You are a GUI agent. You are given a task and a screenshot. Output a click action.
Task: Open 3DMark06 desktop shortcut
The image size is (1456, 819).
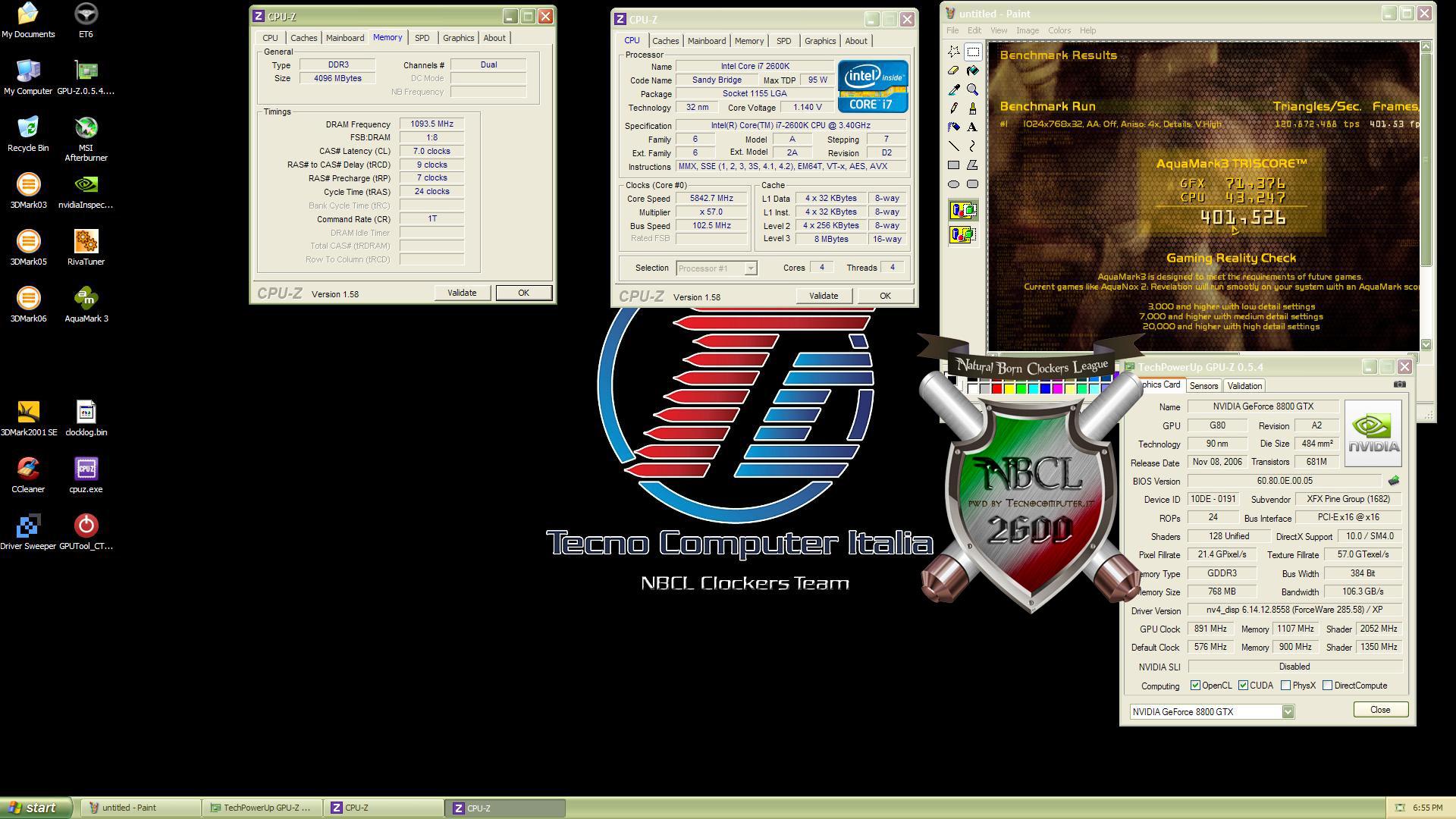28,305
